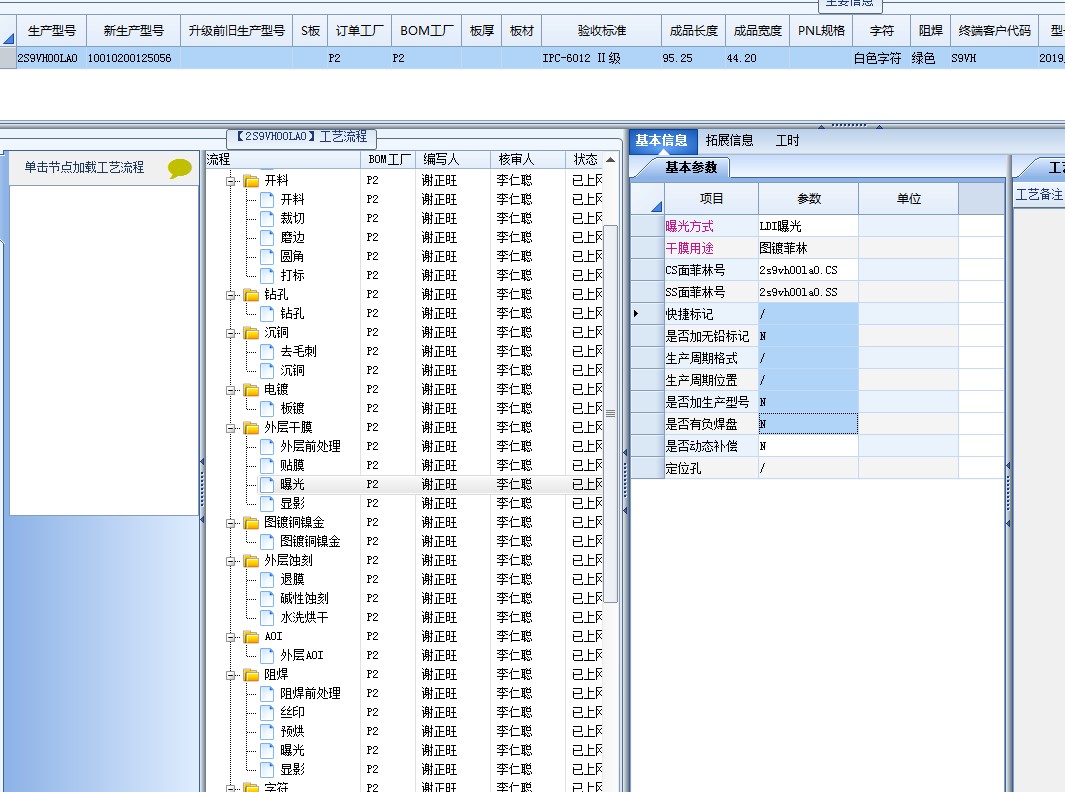Click the 打标 document icon

268,275
